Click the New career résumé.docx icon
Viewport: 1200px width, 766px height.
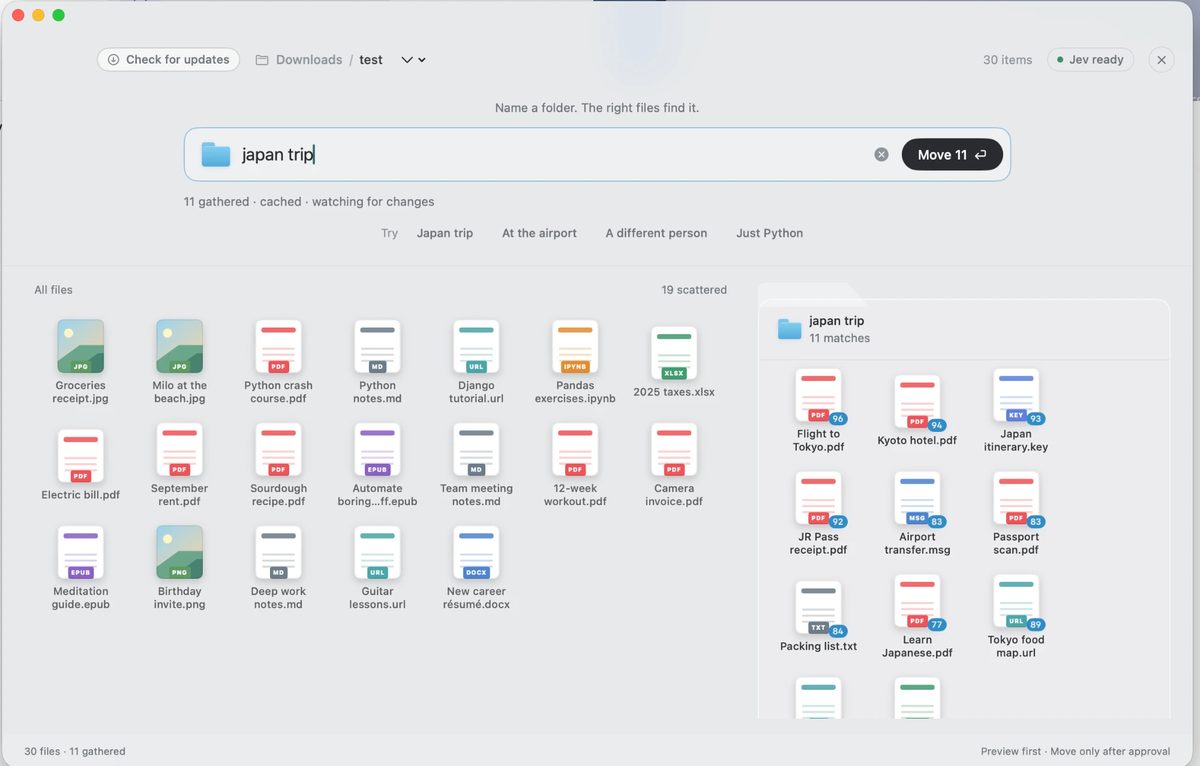coord(476,552)
